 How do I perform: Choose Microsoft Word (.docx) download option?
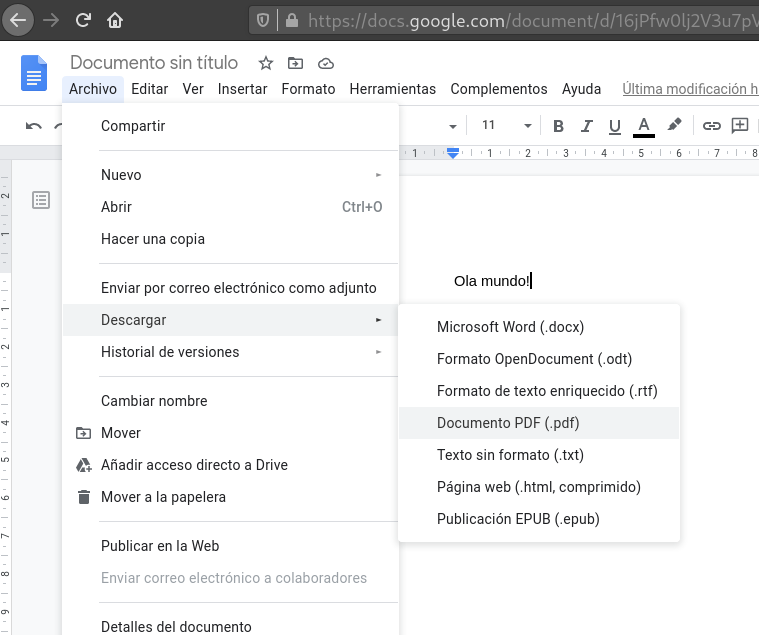pos(510,327)
